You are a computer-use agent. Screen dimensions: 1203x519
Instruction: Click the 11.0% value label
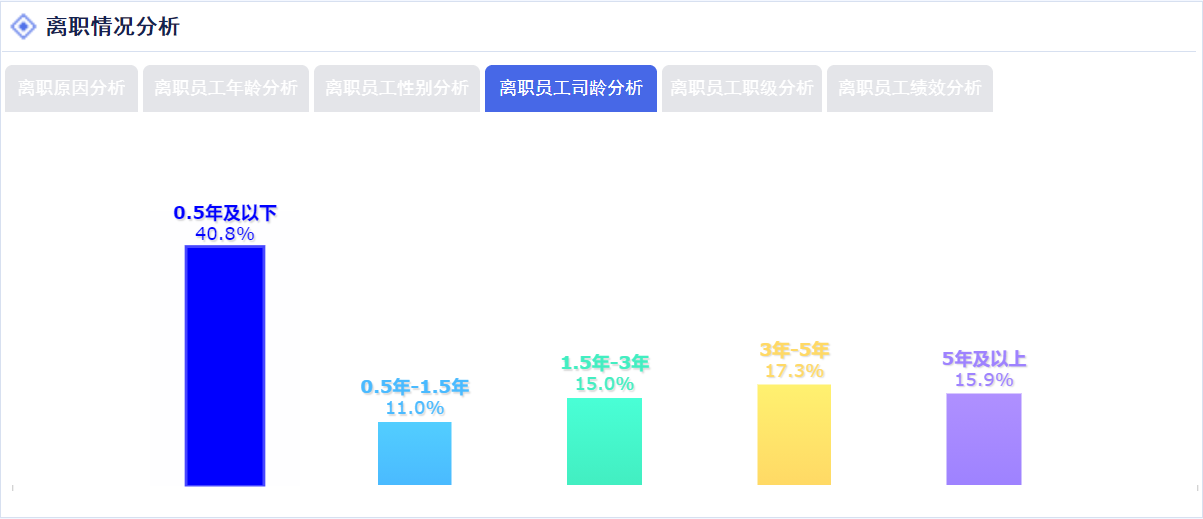pyautogui.click(x=415, y=408)
